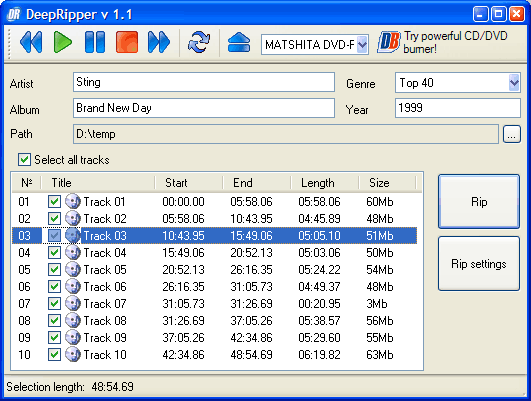Skip to next track with forward icon
Screen dimensions: 531x401
(159, 42)
